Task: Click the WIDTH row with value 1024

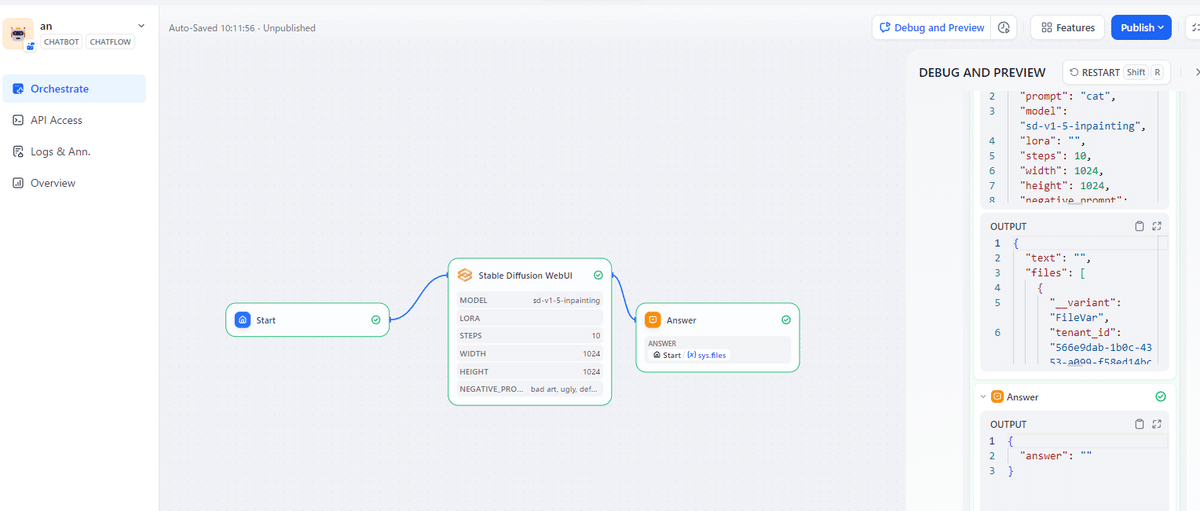Action: 530,354
